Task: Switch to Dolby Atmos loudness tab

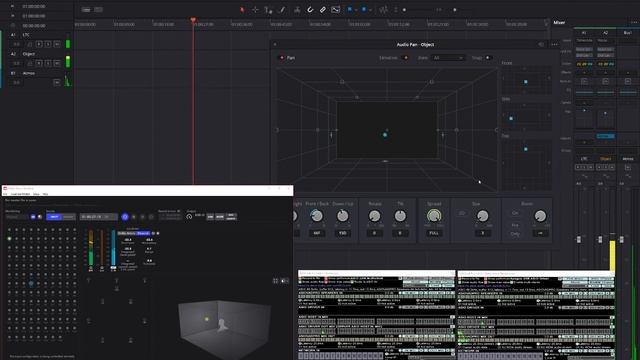Action: click(127, 233)
